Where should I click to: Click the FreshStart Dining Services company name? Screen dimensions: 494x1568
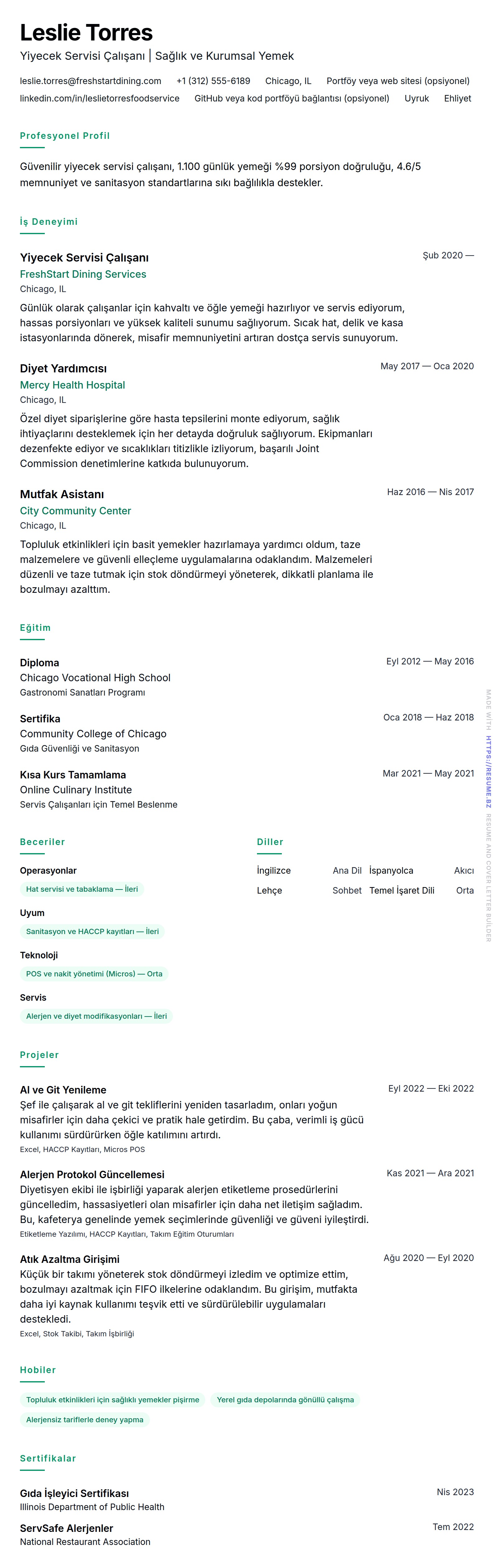(83, 274)
